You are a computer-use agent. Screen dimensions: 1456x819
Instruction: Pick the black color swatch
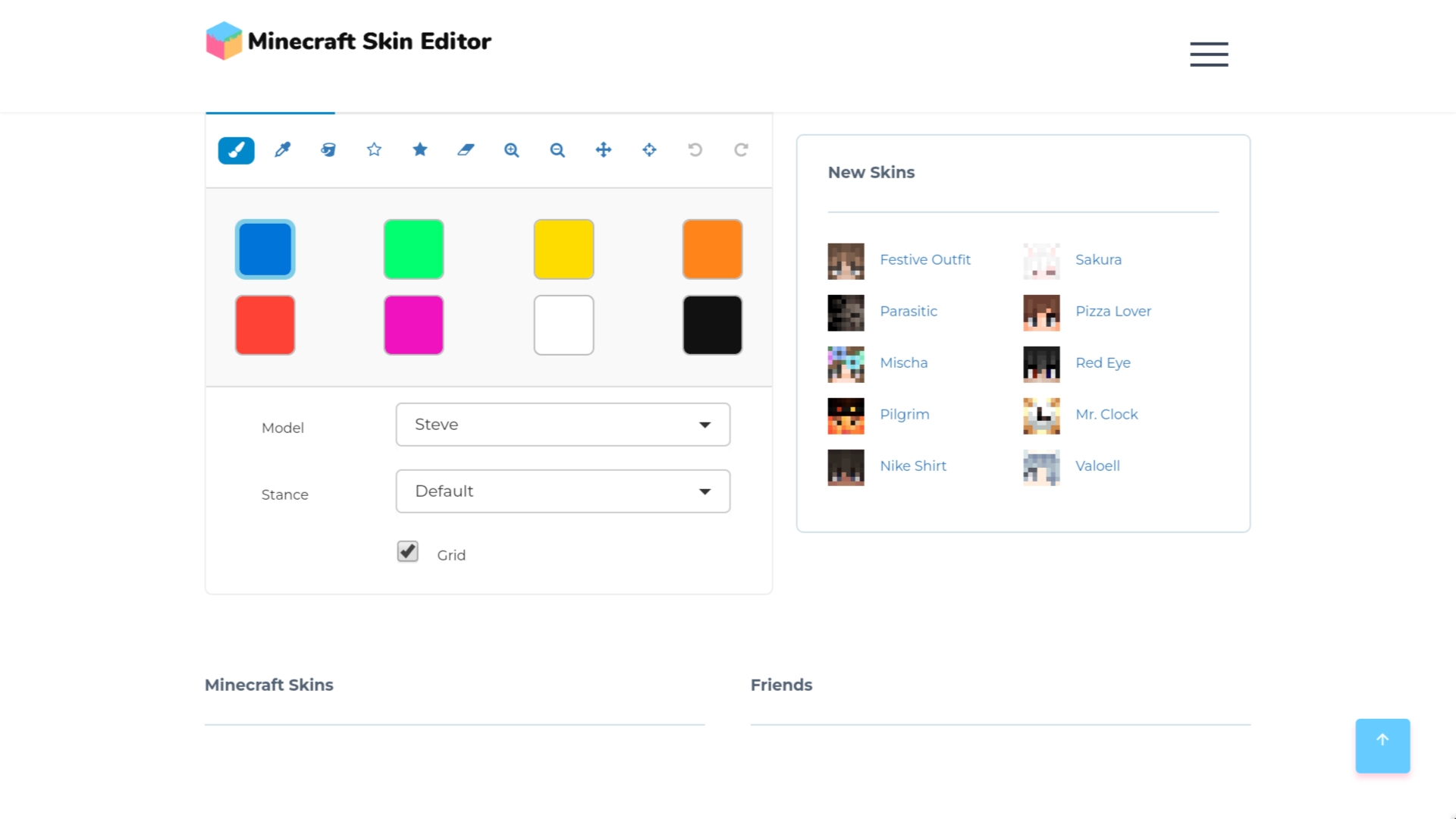(x=712, y=325)
